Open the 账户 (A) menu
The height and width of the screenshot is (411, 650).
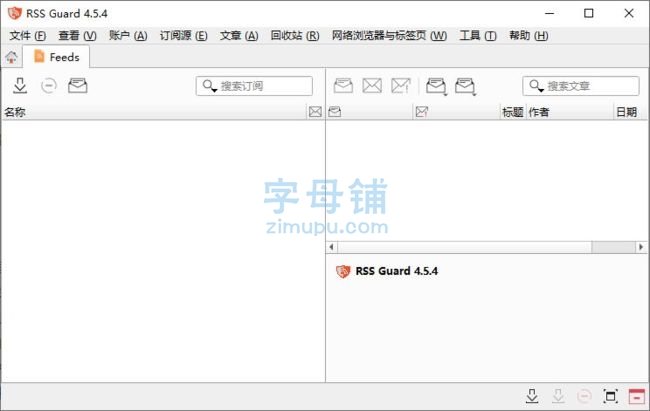pyautogui.click(x=128, y=36)
